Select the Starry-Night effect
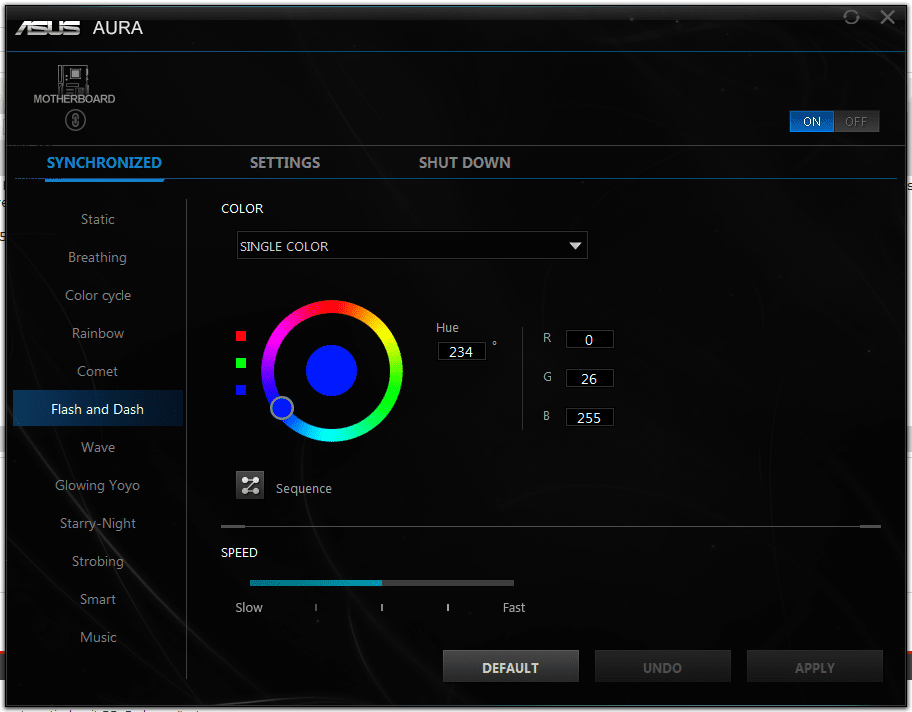912x712 pixels. click(x=98, y=523)
